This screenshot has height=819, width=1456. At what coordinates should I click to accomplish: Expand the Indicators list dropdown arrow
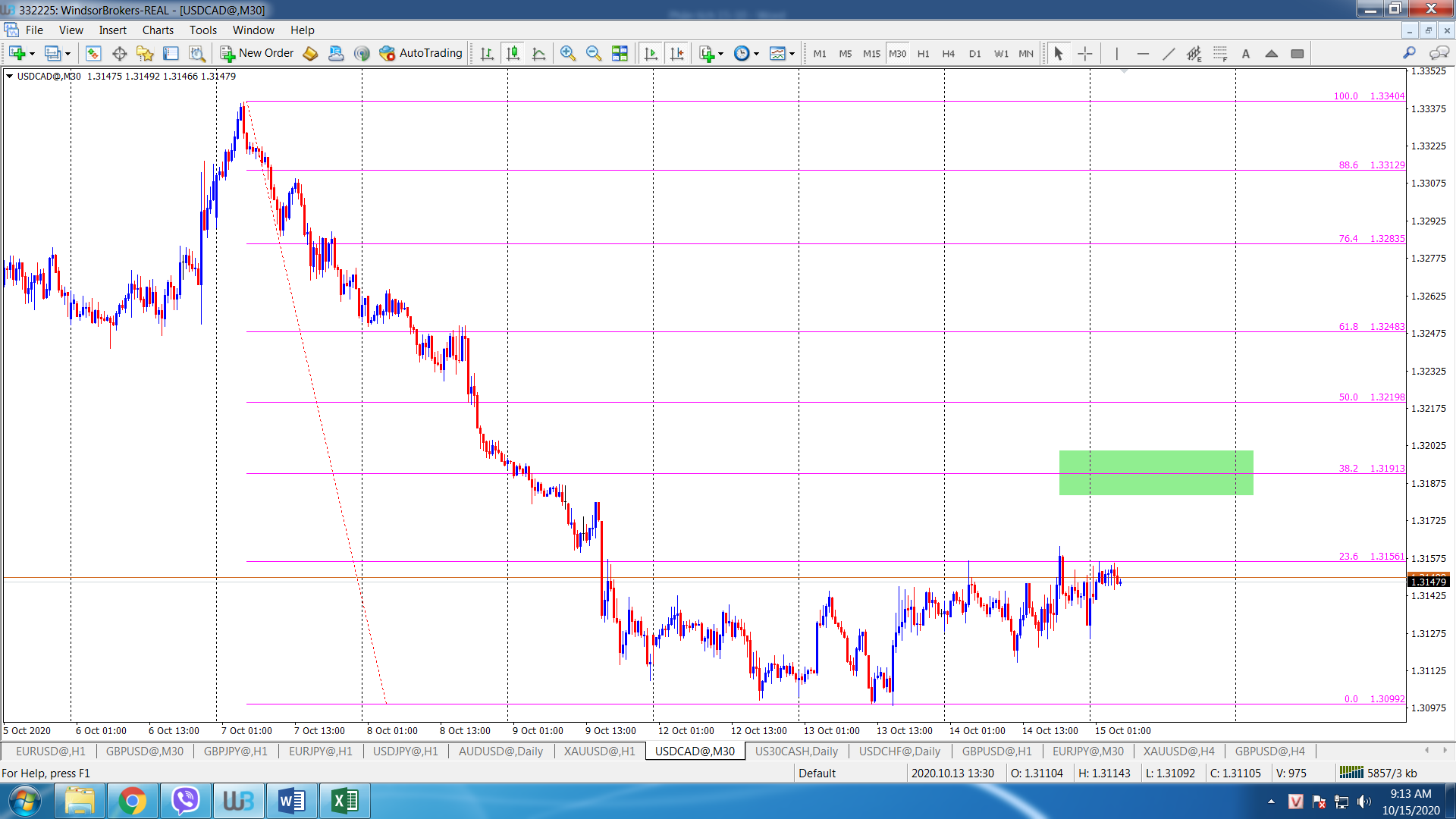tap(720, 54)
